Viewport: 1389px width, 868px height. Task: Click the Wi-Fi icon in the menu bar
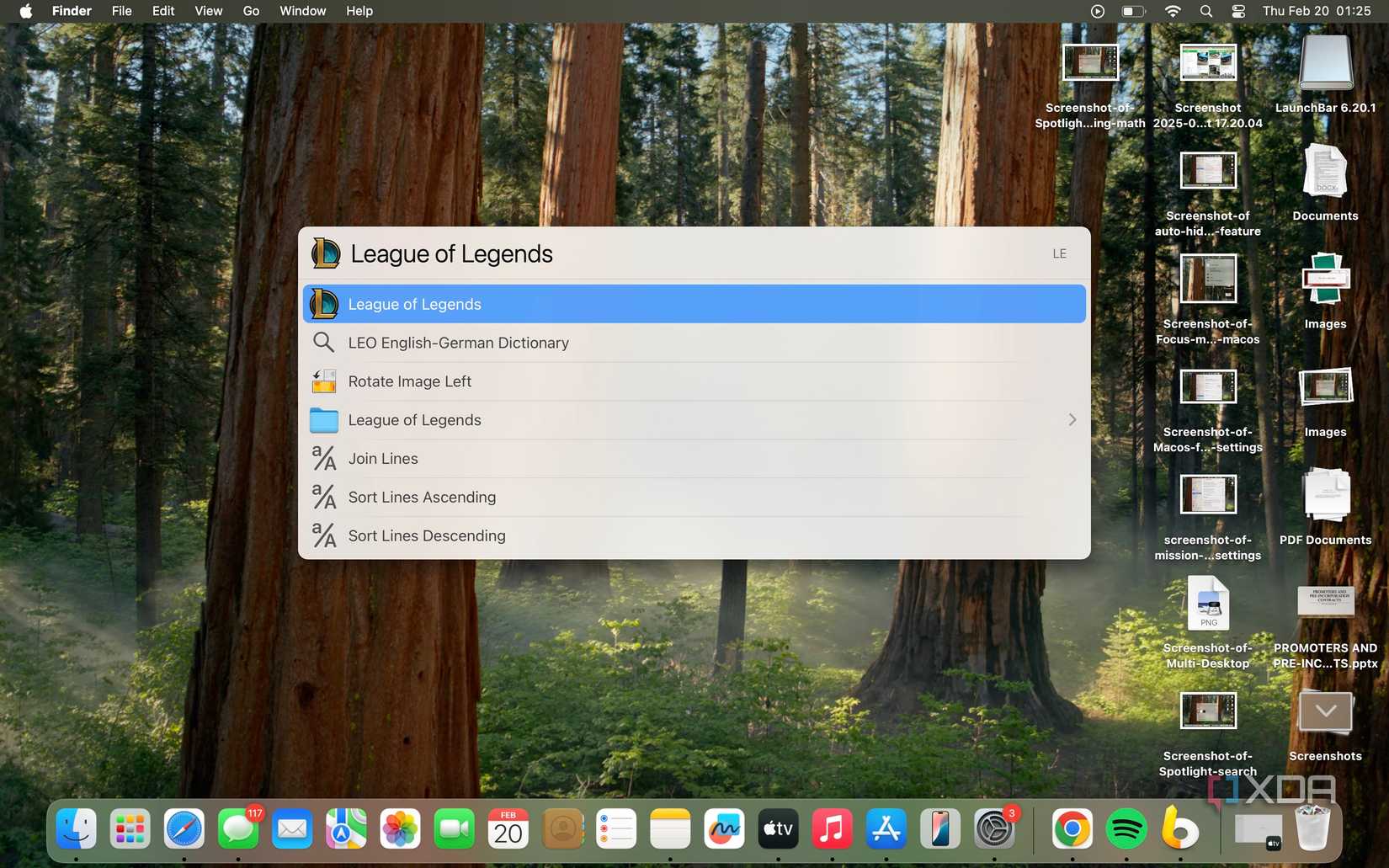coord(1172,11)
